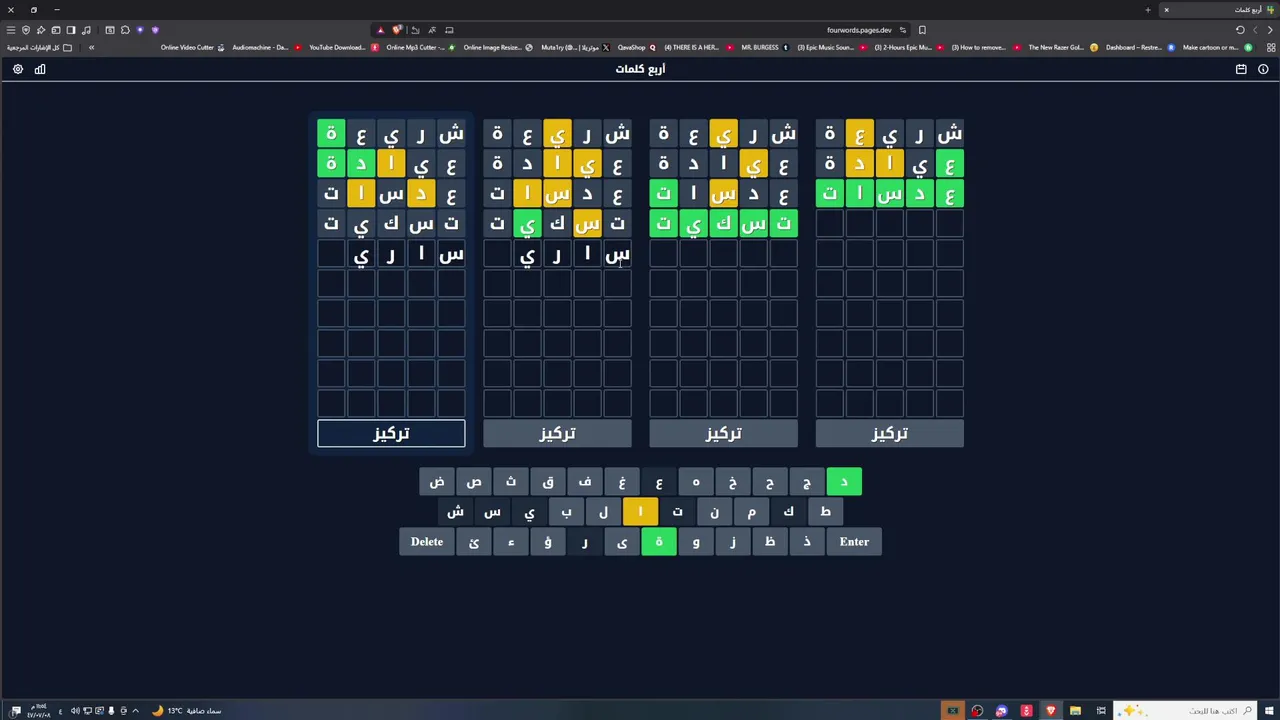
Task: Focus the first board using تركيز button
Action: point(391,433)
